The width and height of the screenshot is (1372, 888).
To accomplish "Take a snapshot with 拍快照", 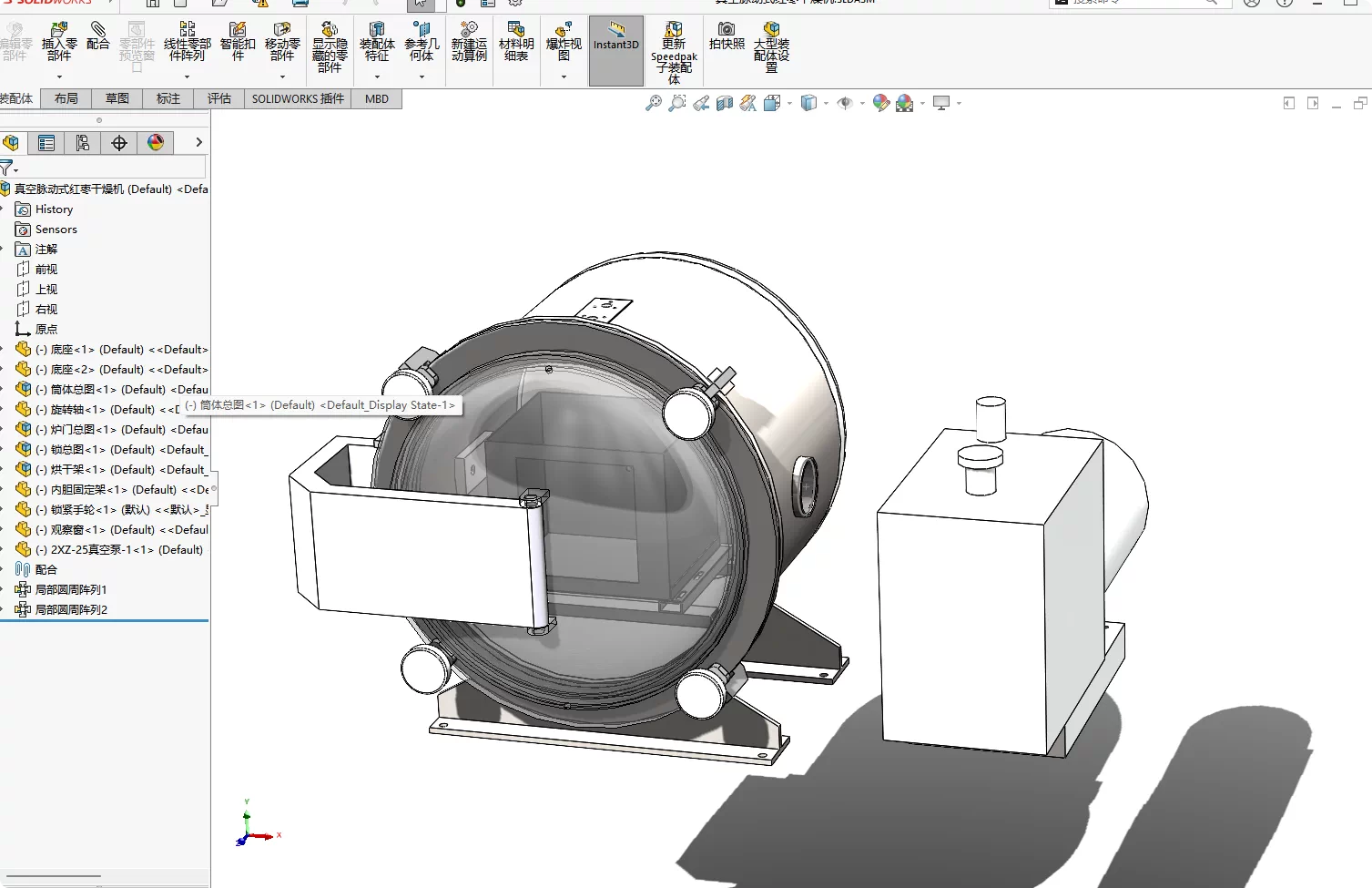I will pyautogui.click(x=727, y=36).
